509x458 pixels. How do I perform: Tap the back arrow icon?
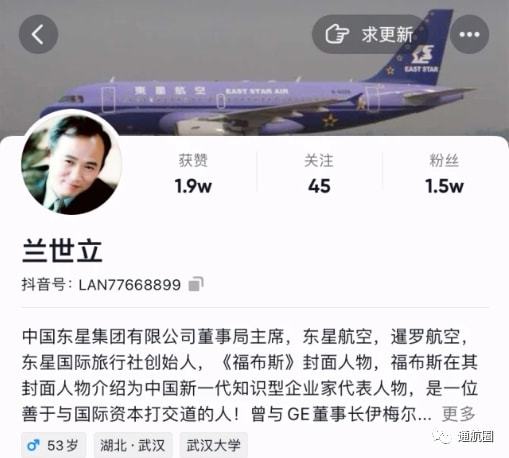38,34
